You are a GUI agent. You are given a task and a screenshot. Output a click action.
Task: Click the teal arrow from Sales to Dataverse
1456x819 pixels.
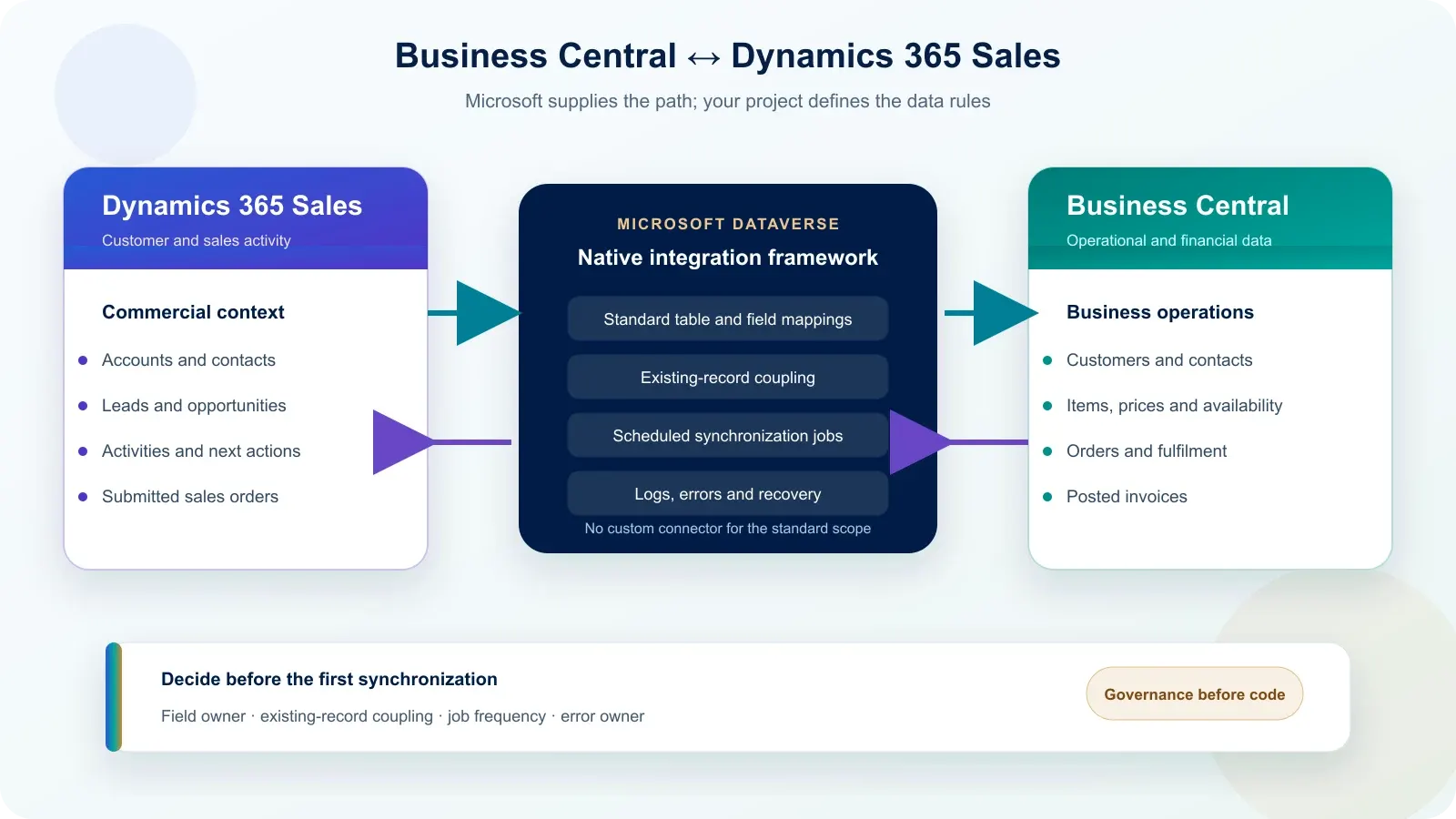pos(474,313)
